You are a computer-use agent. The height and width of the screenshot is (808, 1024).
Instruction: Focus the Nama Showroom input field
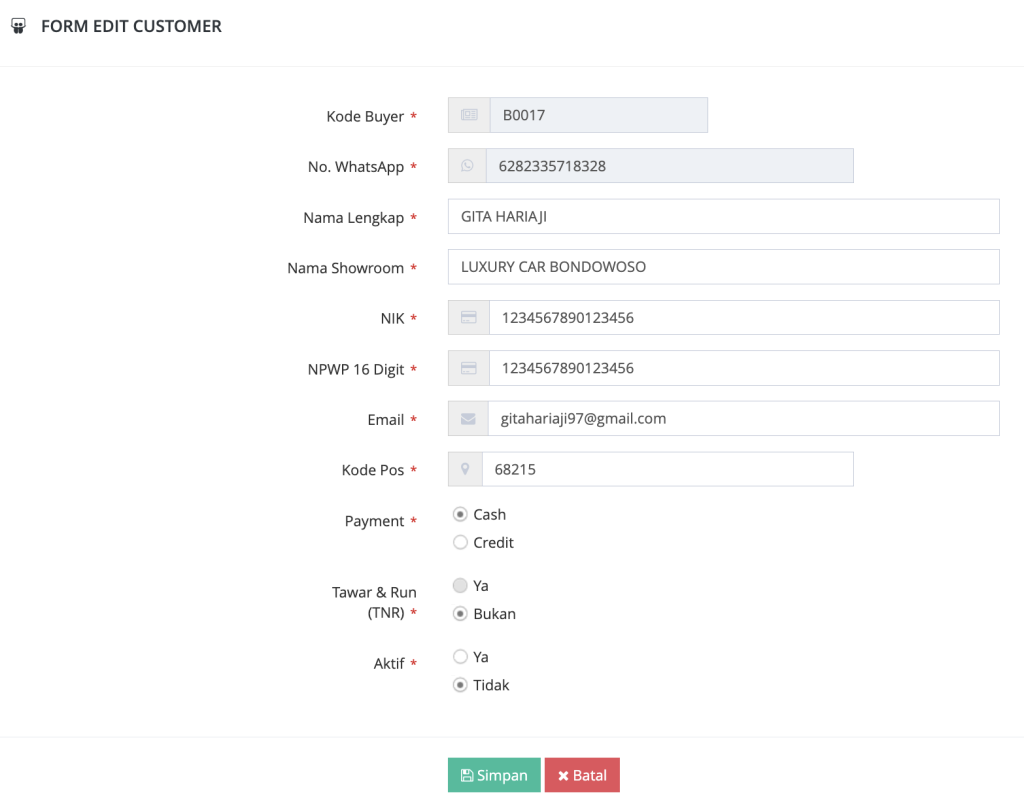tap(723, 267)
